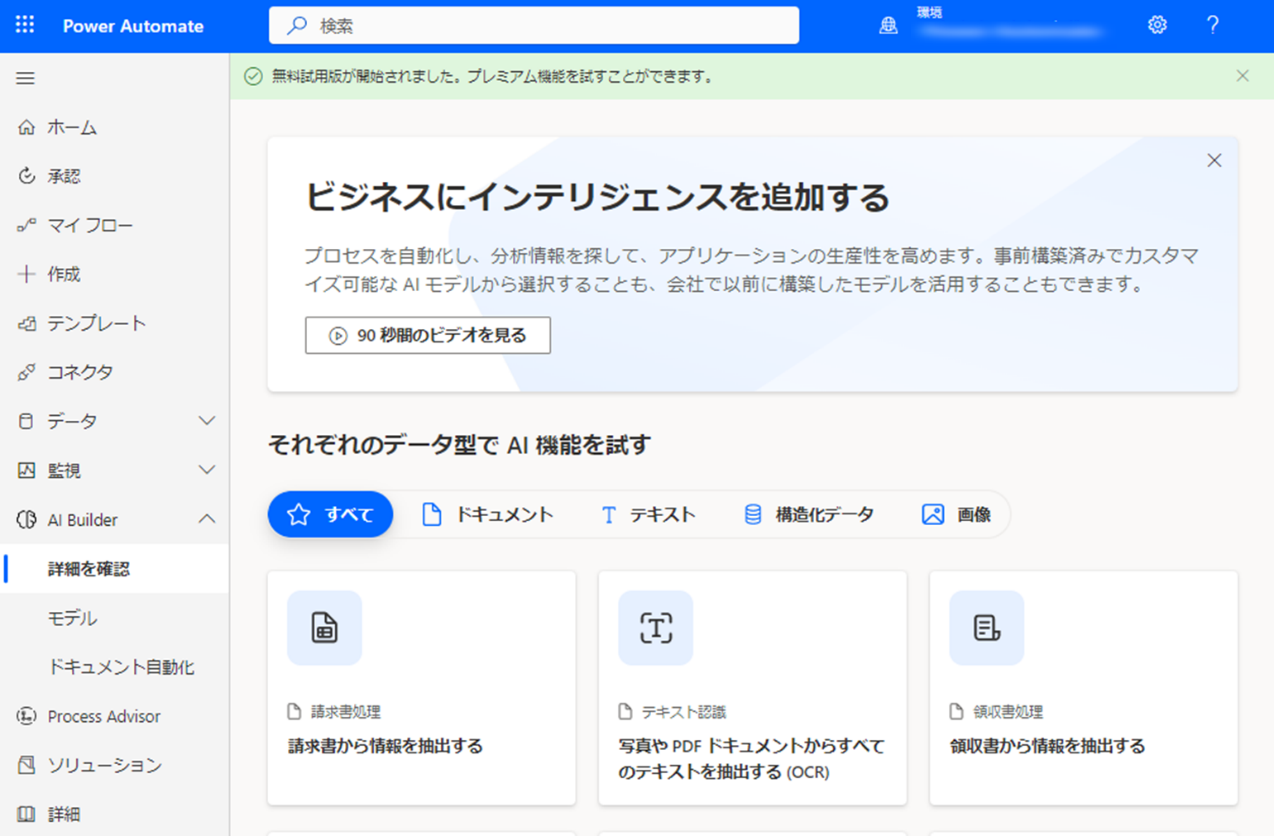
Task: Open the app launcher waffle icon
Action: coord(25,25)
